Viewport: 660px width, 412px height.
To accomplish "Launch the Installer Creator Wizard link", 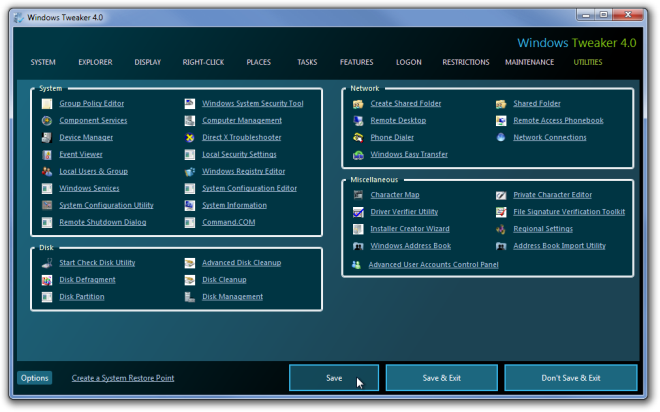I will pos(410,229).
